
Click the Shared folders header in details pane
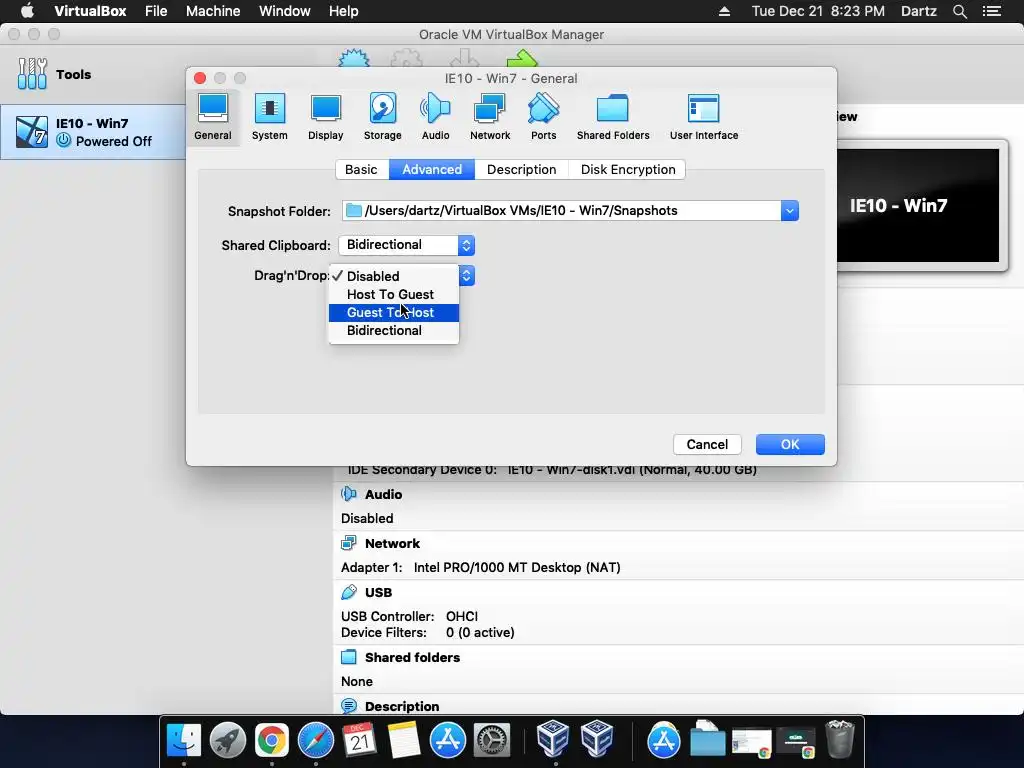pyautogui.click(x=413, y=657)
